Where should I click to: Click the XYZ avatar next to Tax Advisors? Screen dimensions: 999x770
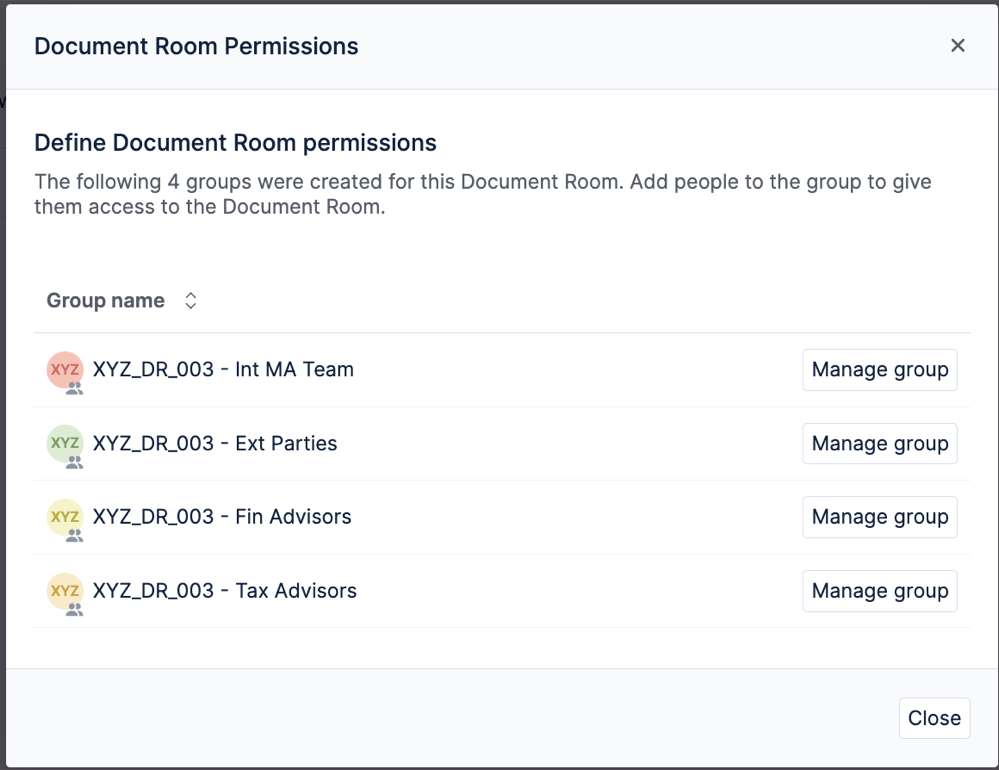(x=64, y=592)
